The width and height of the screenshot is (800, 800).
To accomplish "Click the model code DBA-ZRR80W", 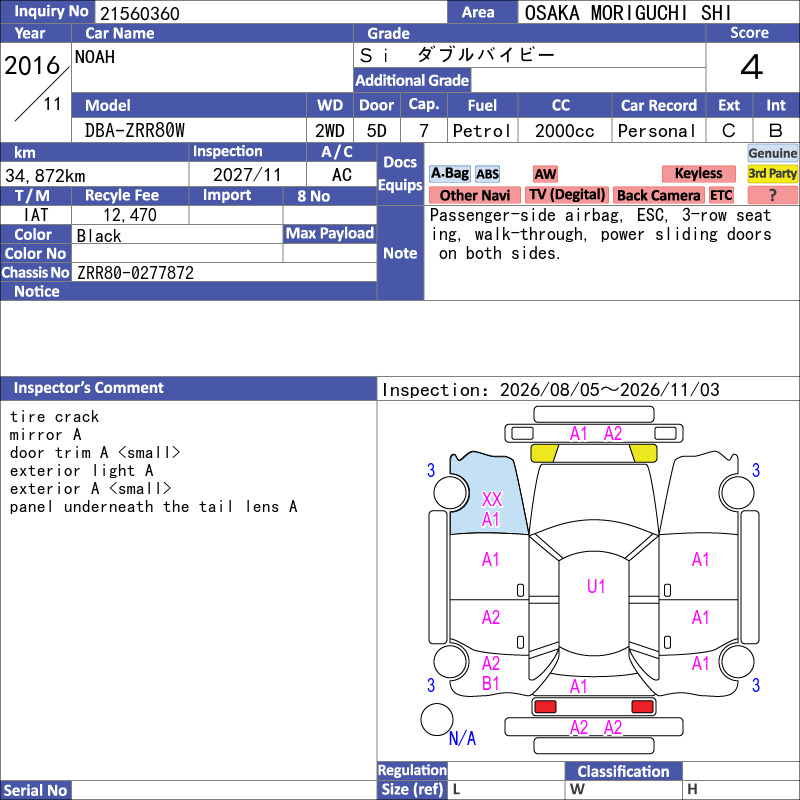I will tap(135, 131).
